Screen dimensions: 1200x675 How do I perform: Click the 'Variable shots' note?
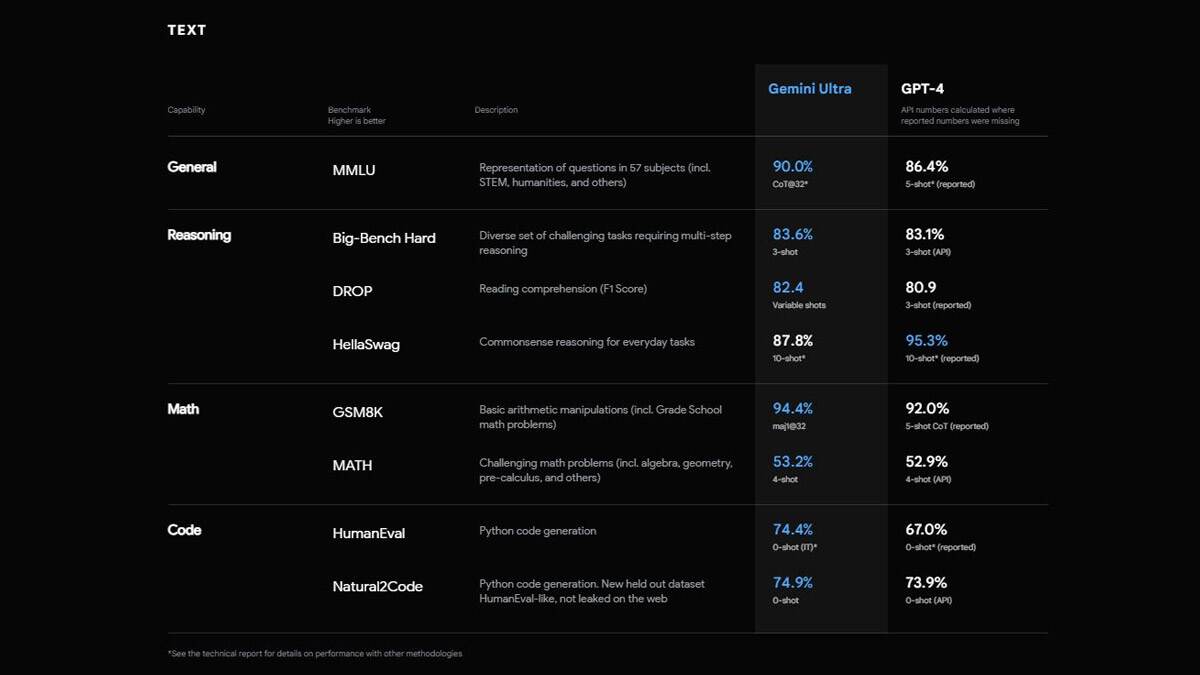[799, 306]
